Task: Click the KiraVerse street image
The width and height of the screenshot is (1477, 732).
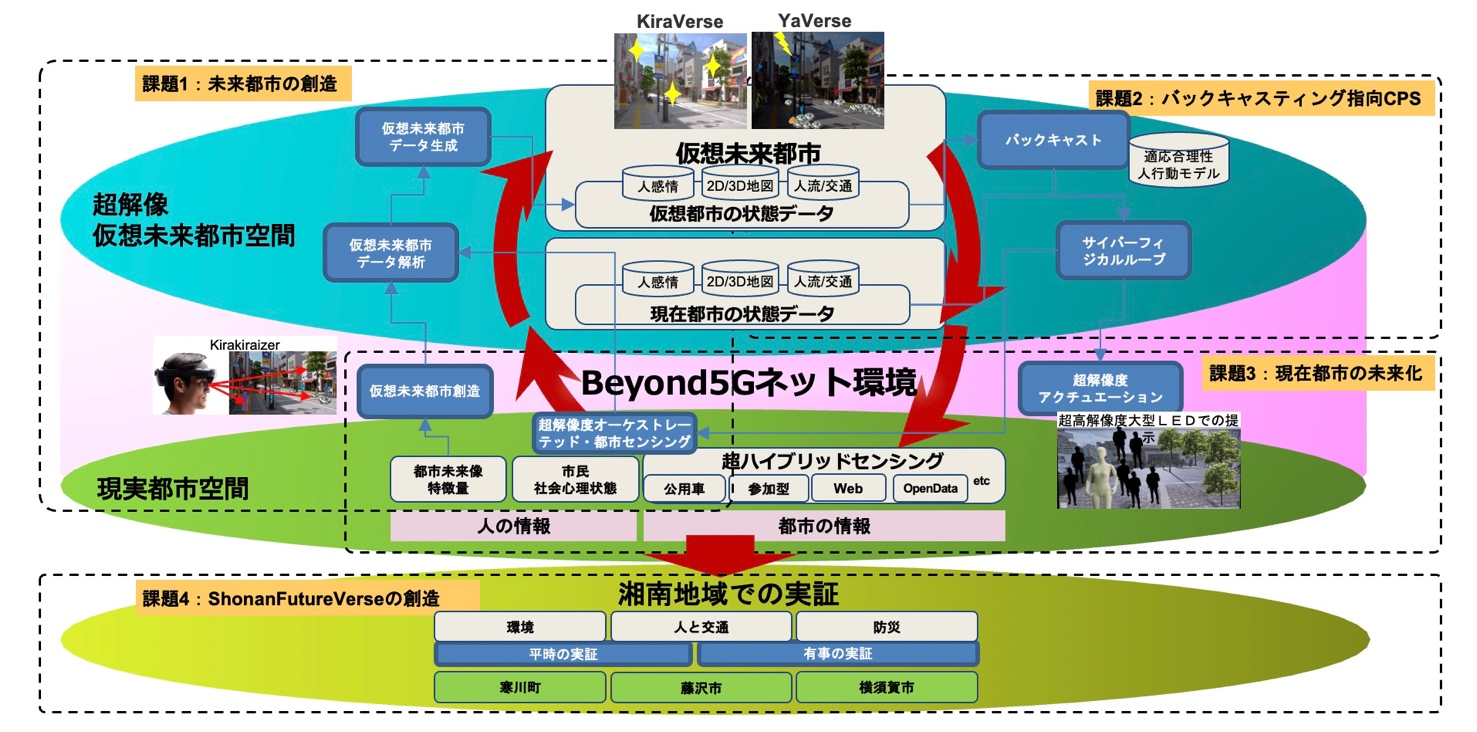Action: coord(680,80)
